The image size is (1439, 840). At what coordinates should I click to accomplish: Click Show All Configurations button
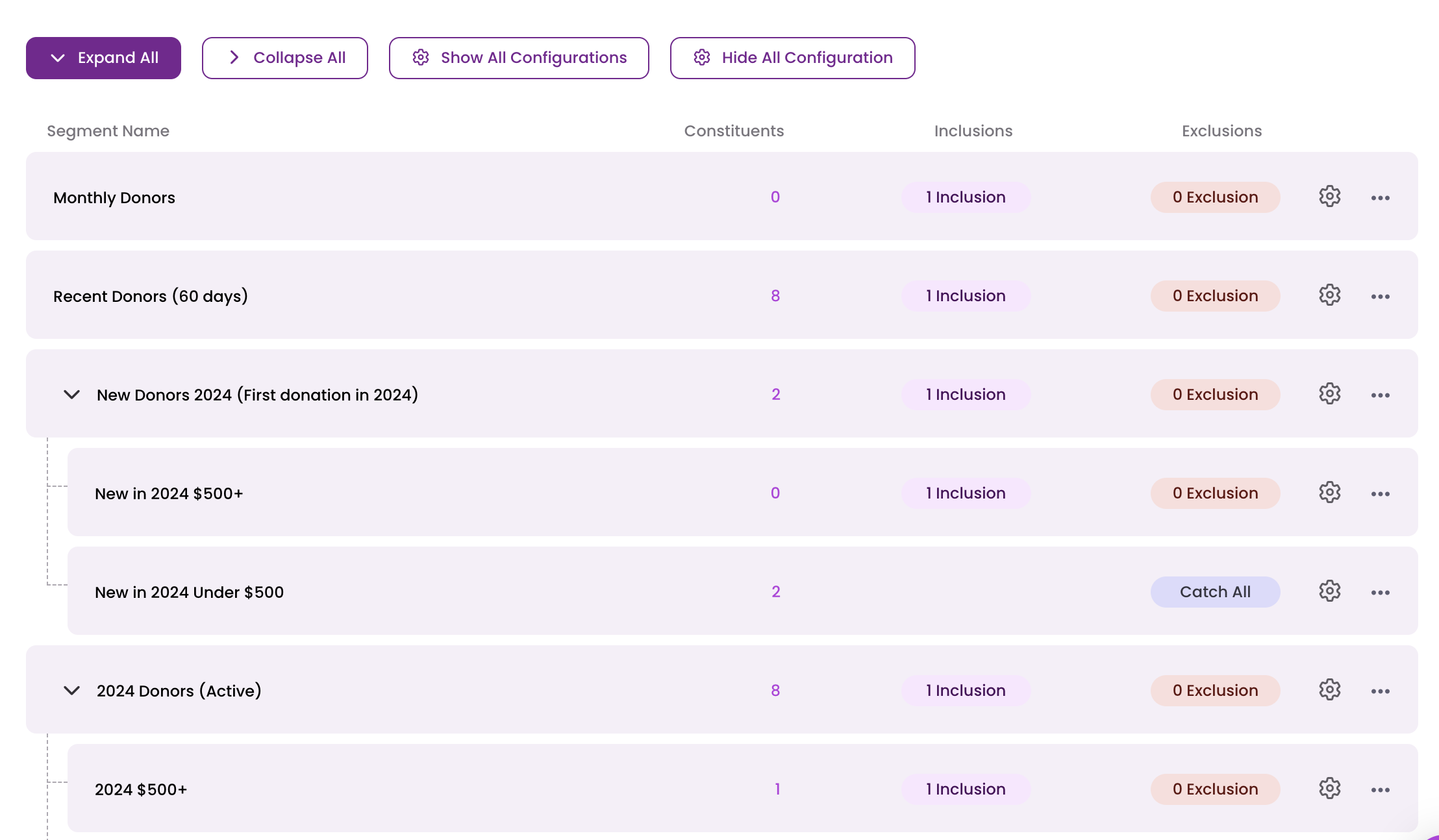pos(519,58)
